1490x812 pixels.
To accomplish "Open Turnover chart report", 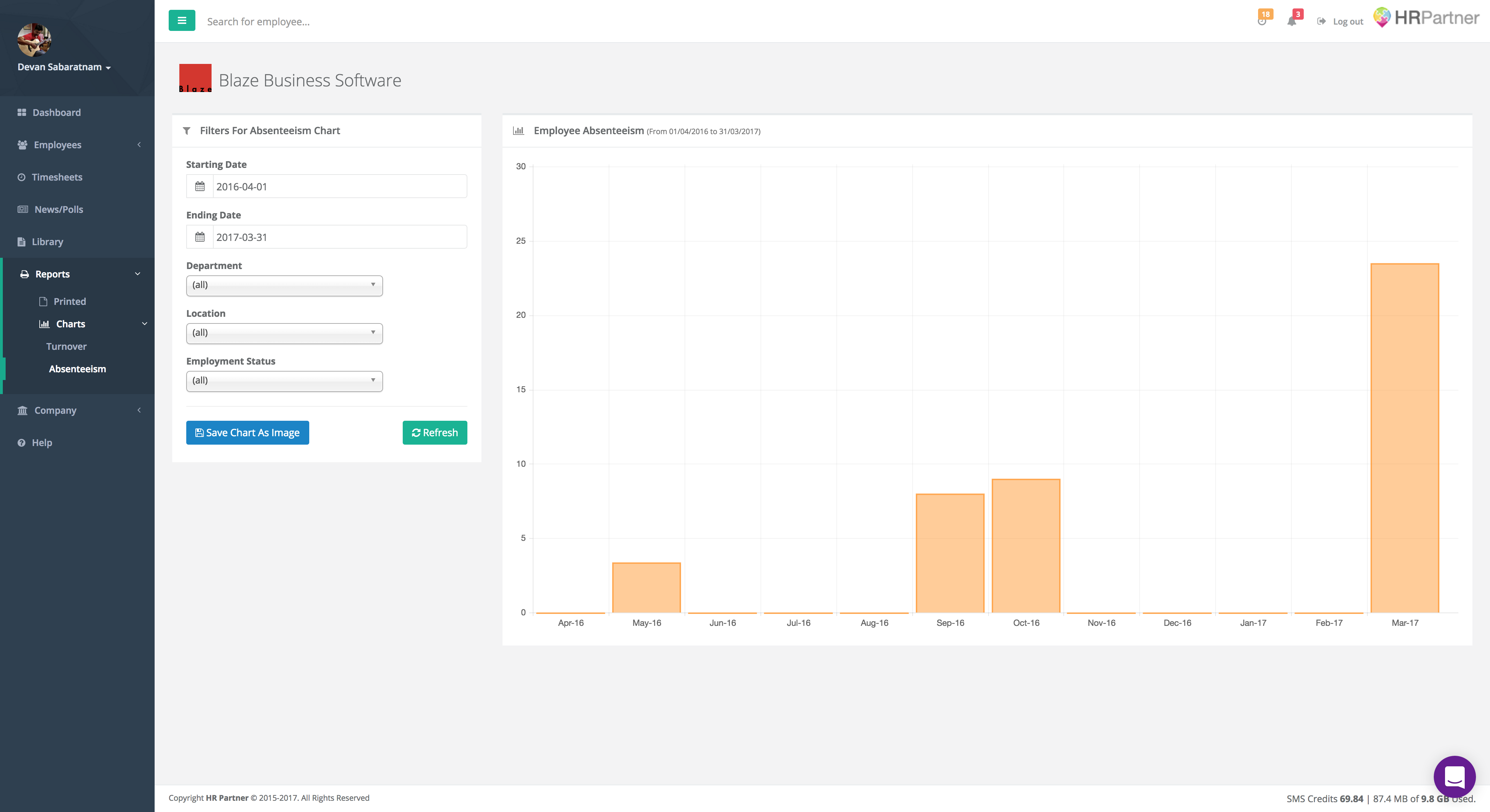I will [66, 346].
